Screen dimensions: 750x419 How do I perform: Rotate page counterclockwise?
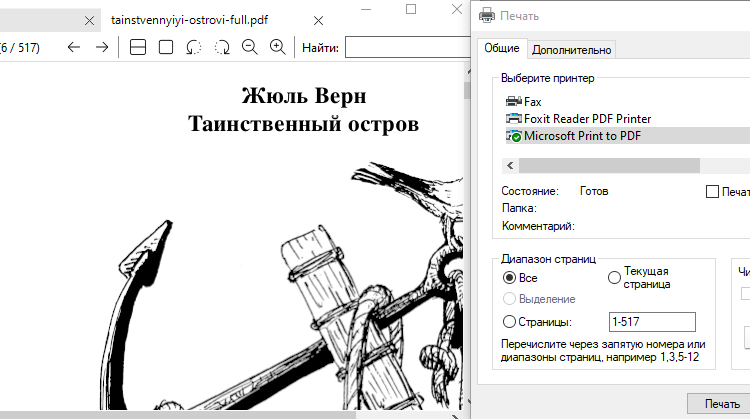(194, 47)
